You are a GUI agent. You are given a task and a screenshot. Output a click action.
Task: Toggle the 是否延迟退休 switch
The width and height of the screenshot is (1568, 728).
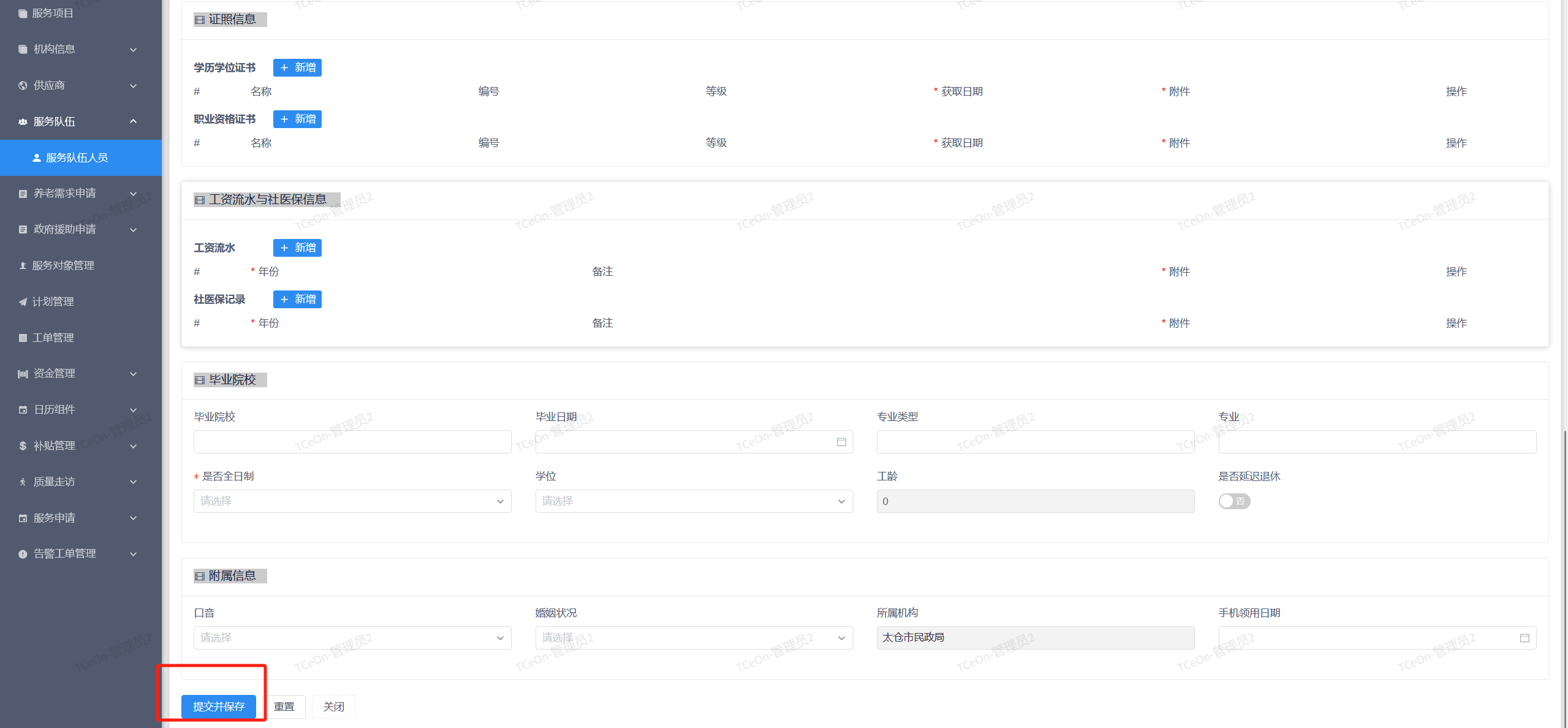click(x=1234, y=501)
